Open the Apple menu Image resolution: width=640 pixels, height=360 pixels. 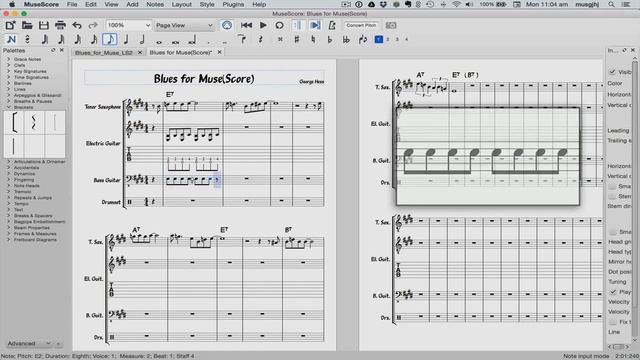point(12,4)
